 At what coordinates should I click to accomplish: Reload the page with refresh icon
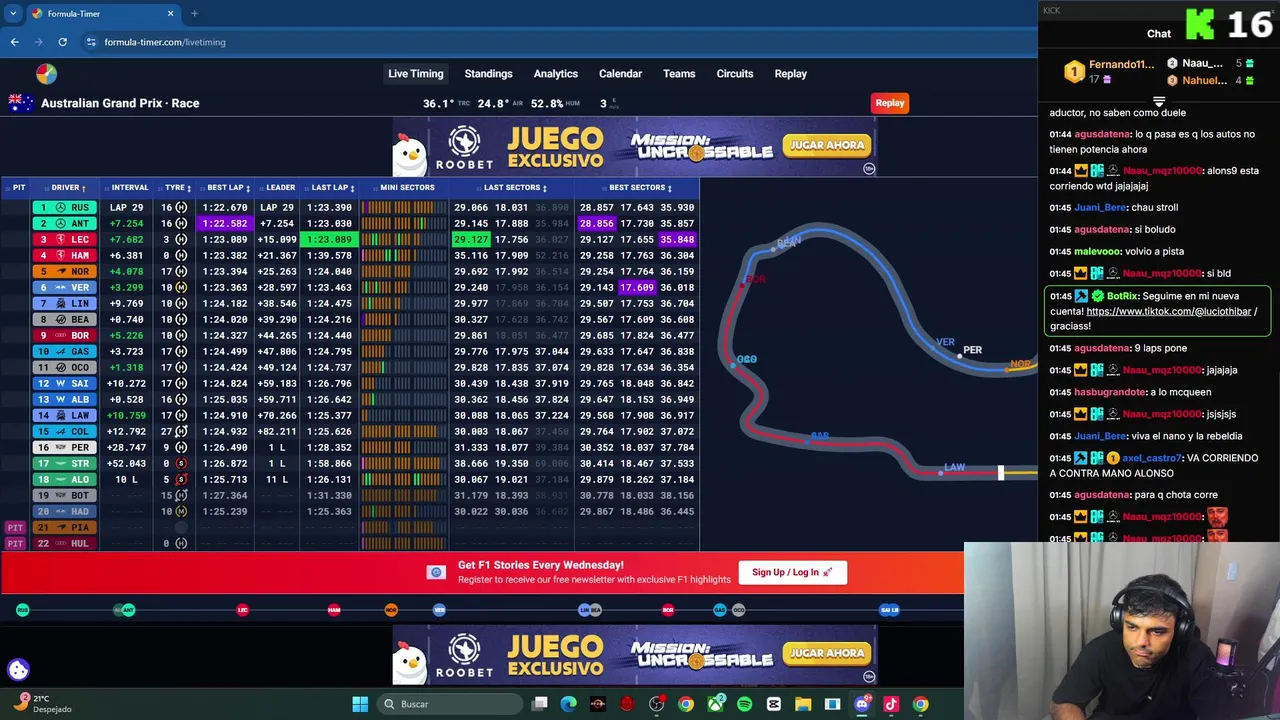pos(62,42)
